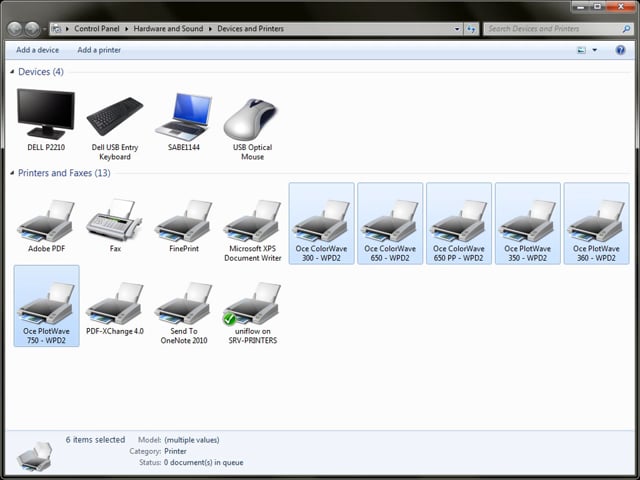640x480 pixels.
Task: Click the address bar location icon
Action: [56, 29]
